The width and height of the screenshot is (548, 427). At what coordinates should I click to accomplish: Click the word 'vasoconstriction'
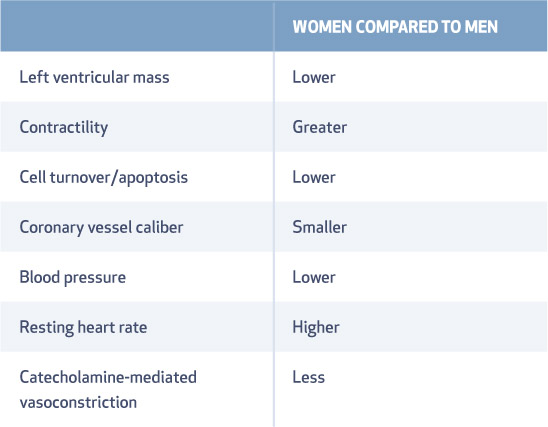(x=78, y=402)
